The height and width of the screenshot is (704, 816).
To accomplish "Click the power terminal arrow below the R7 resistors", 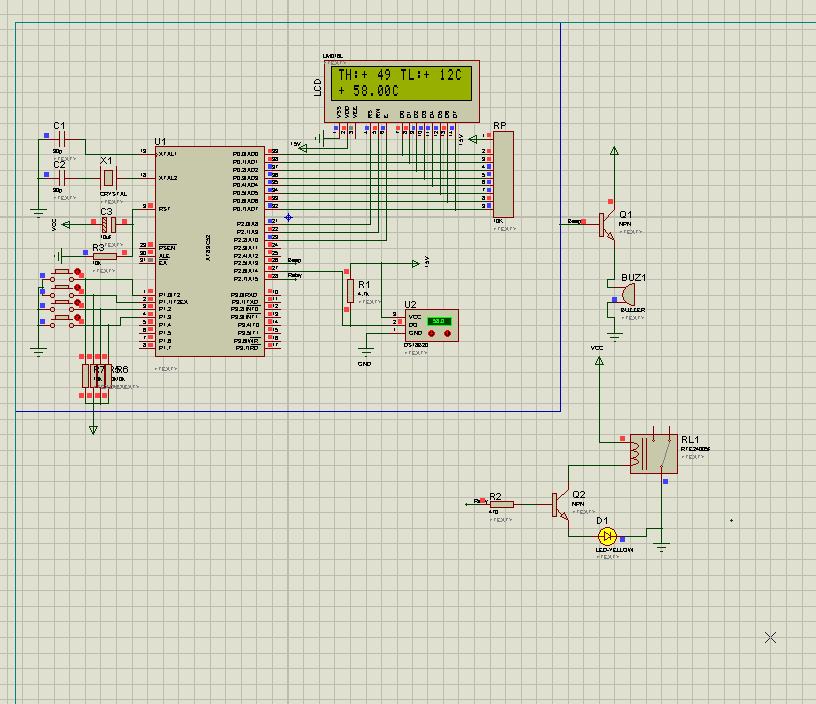I will coord(93,430).
